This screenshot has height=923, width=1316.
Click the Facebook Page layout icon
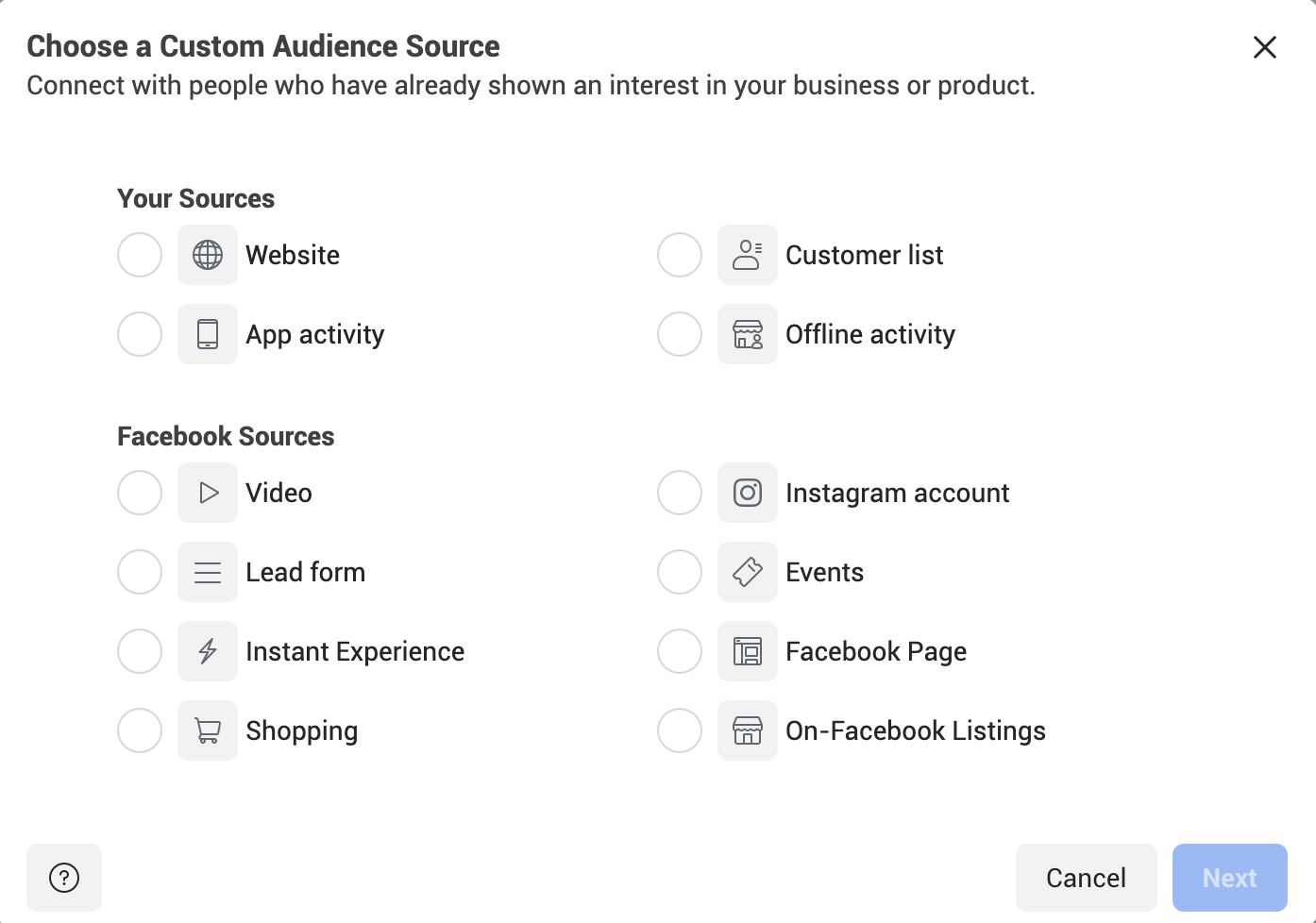click(x=748, y=651)
